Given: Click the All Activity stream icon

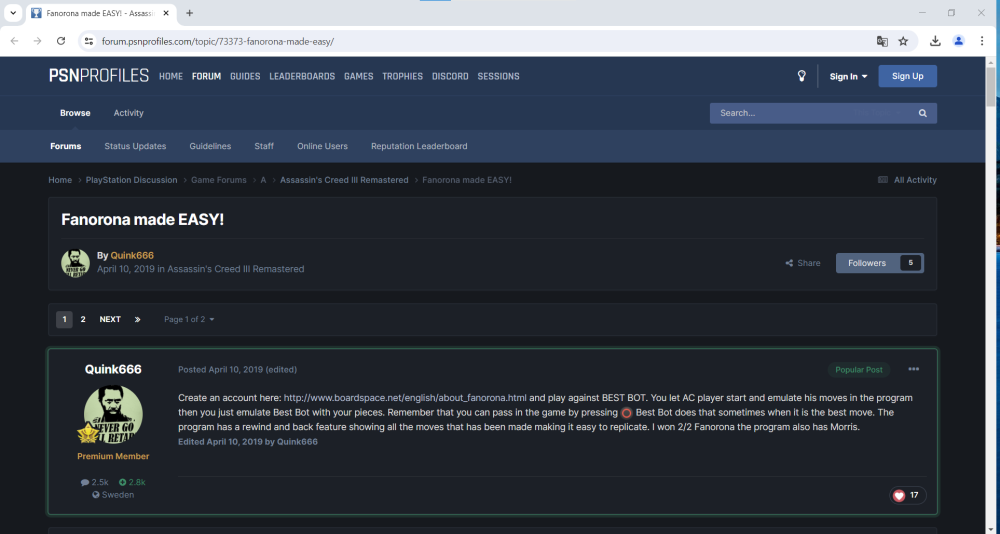Looking at the screenshot, I should (x=882, y=180).
